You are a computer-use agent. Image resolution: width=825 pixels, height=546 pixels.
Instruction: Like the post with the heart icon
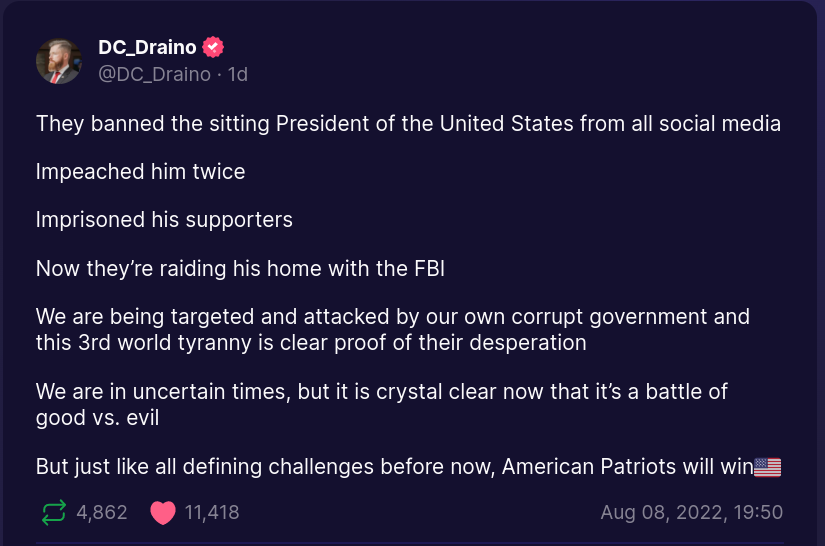pos(162,513)
